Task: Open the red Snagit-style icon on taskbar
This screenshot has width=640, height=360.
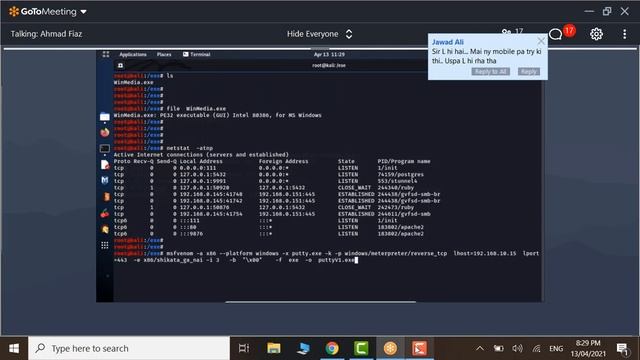Action: point(420,348)
